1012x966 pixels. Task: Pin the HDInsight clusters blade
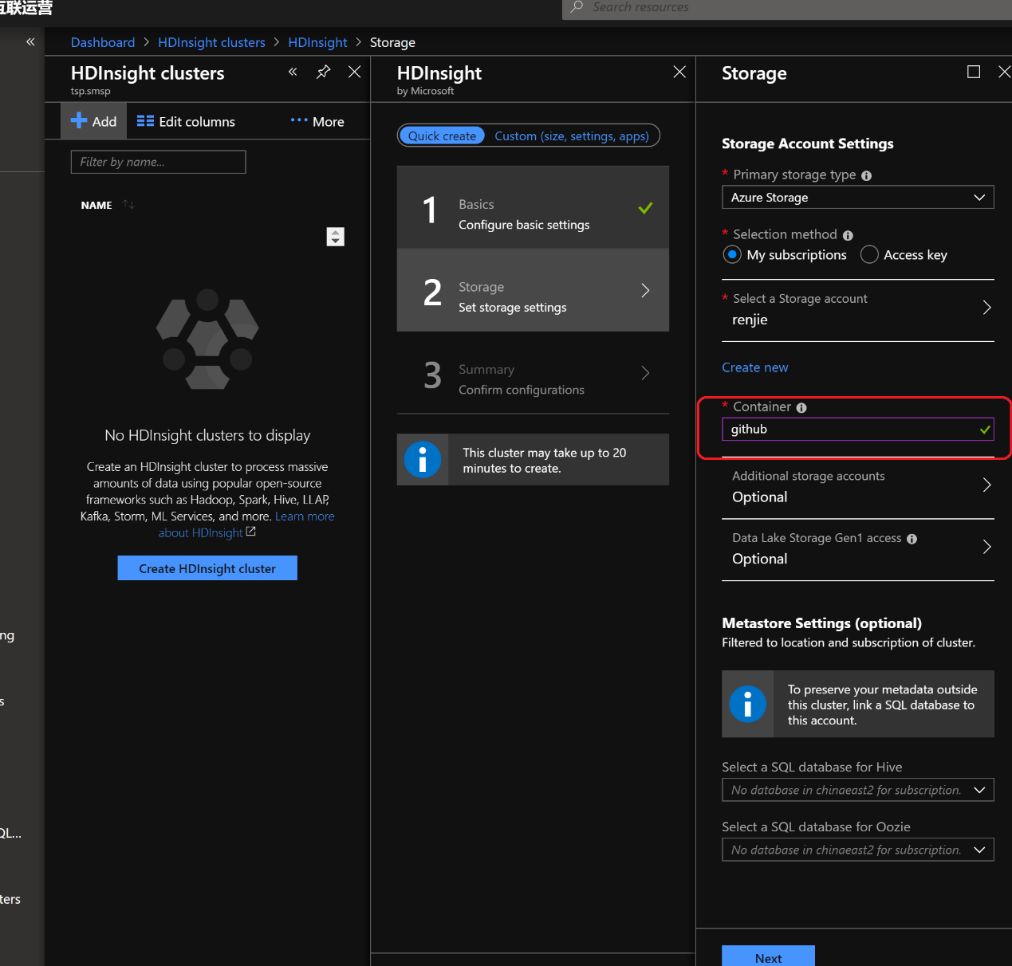click(x=323, y=72)
